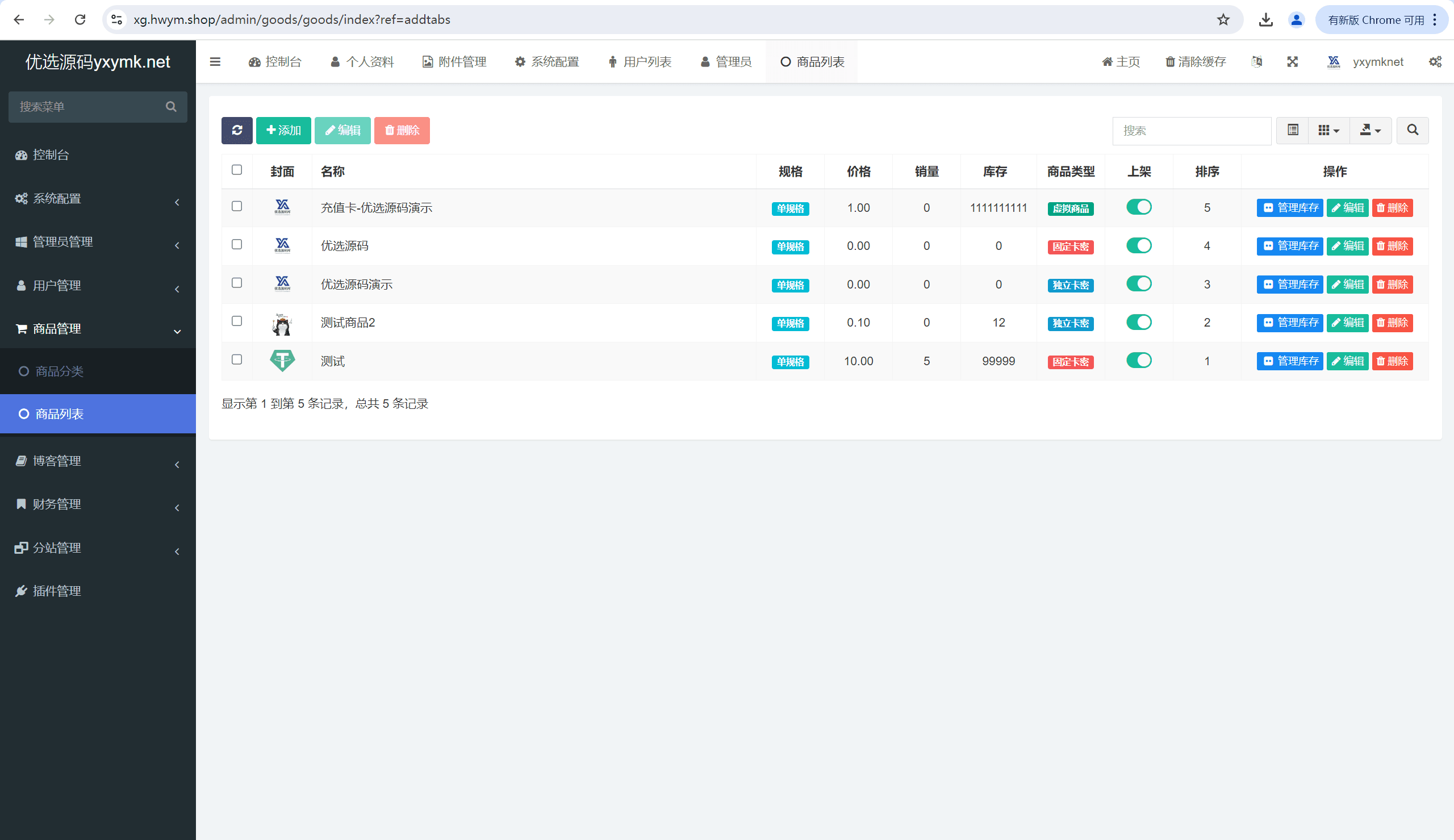Toggle the sidebar hamburger menu icon
The height and width of the screenshot is (840, 1454).
pos(215,62)
